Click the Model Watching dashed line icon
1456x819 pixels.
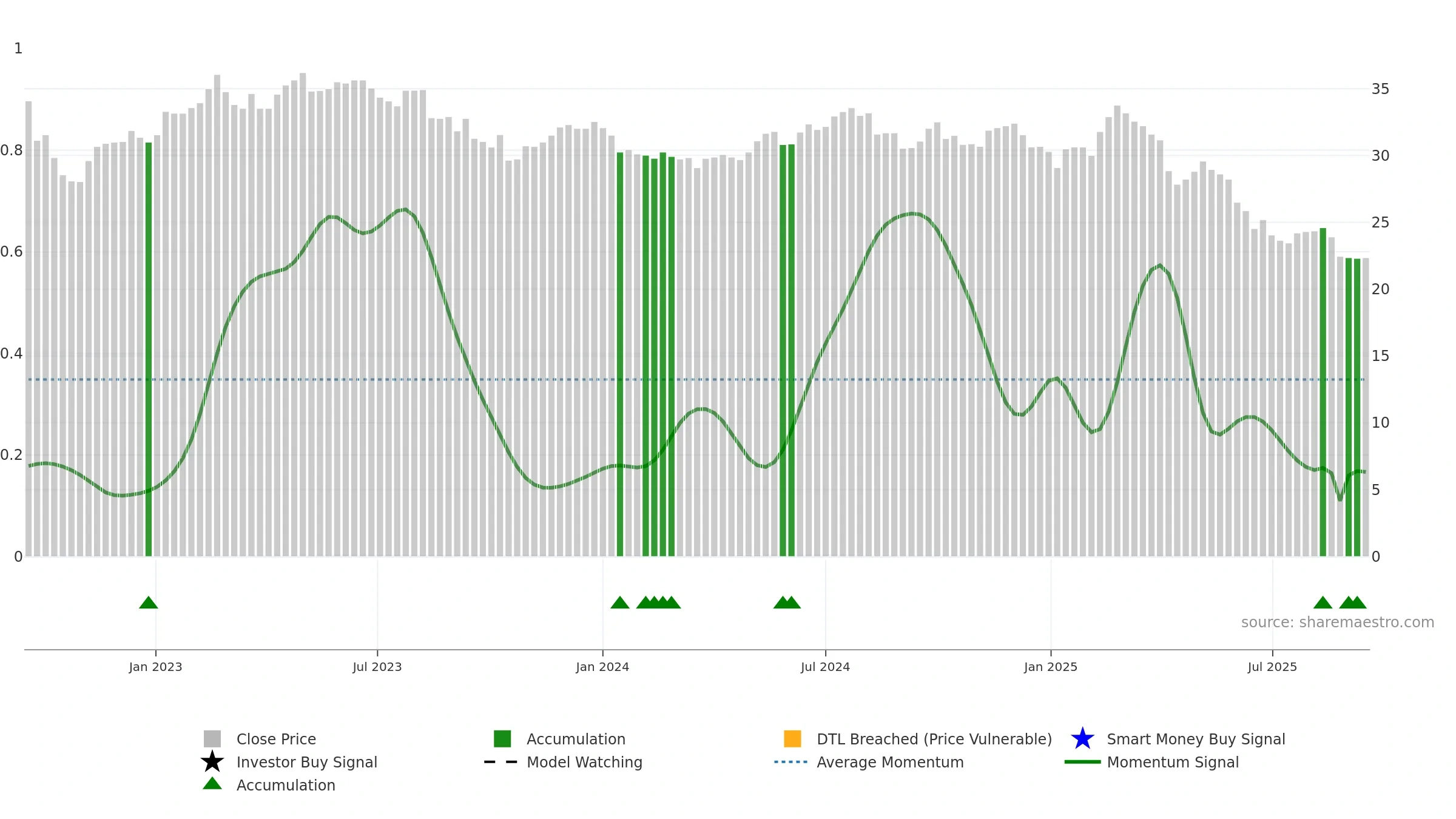tap(501, 762)
